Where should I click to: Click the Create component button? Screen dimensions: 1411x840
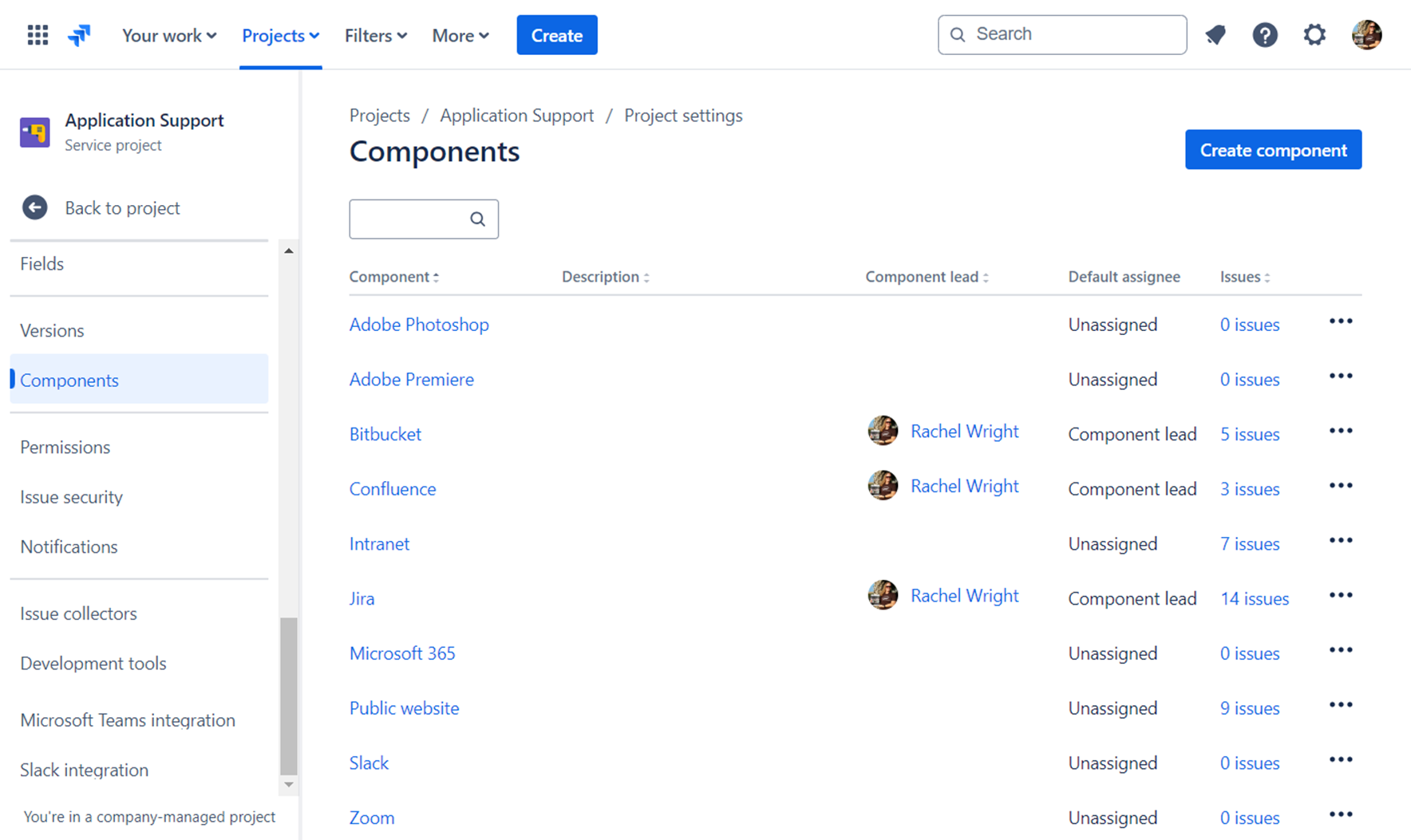(1273, 149)
